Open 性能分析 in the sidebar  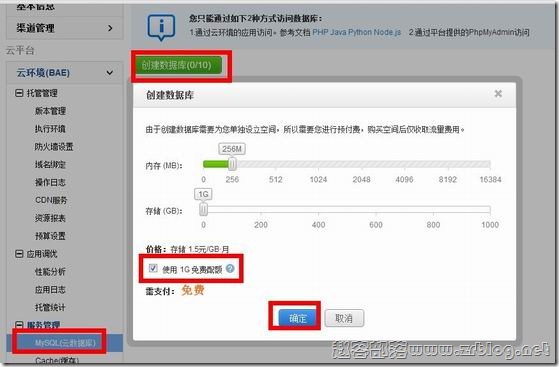pos(50,272)
